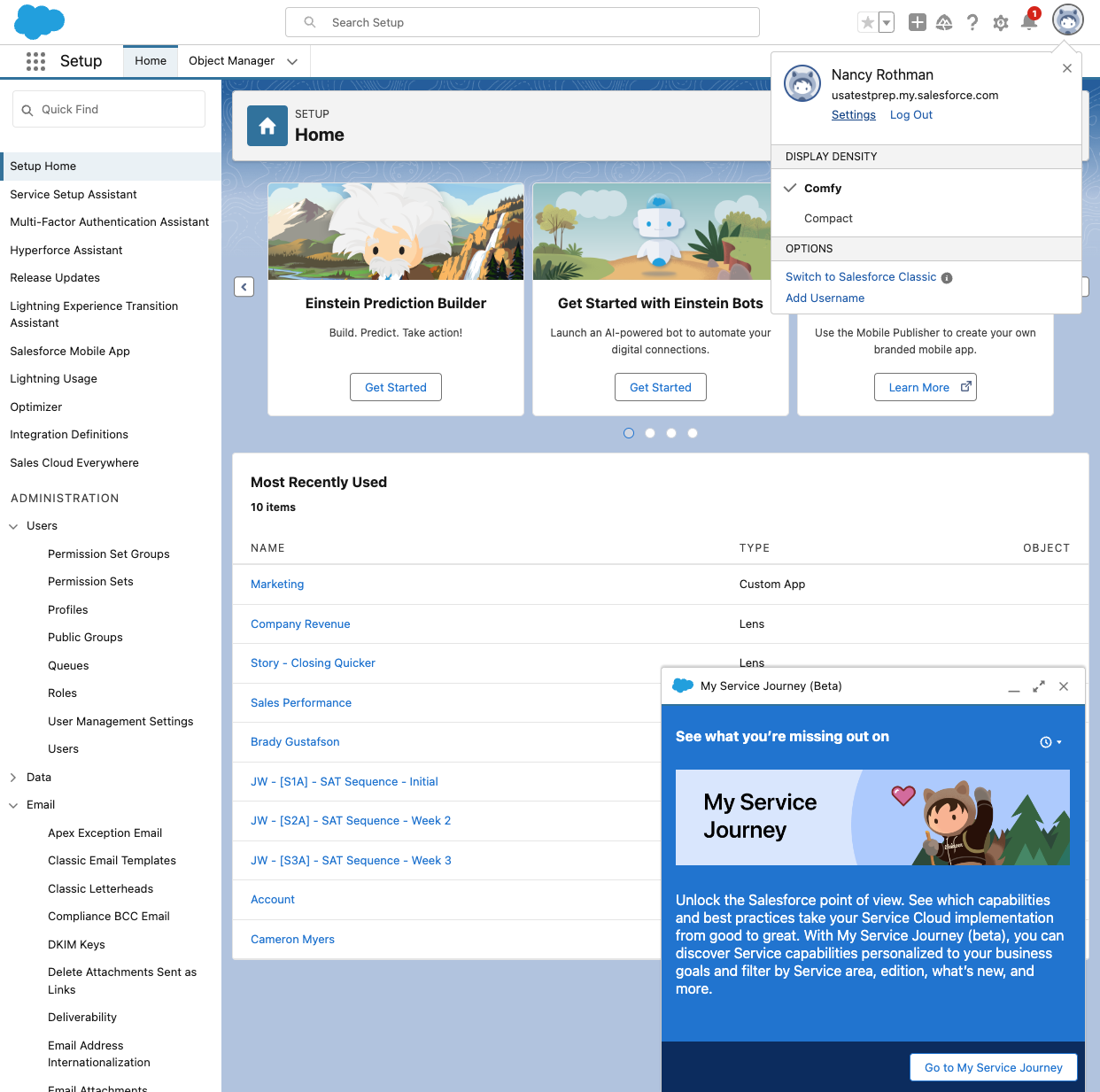
Task: Open Profiles under Users
Action: pyautogui.click(x=68, y=610)
